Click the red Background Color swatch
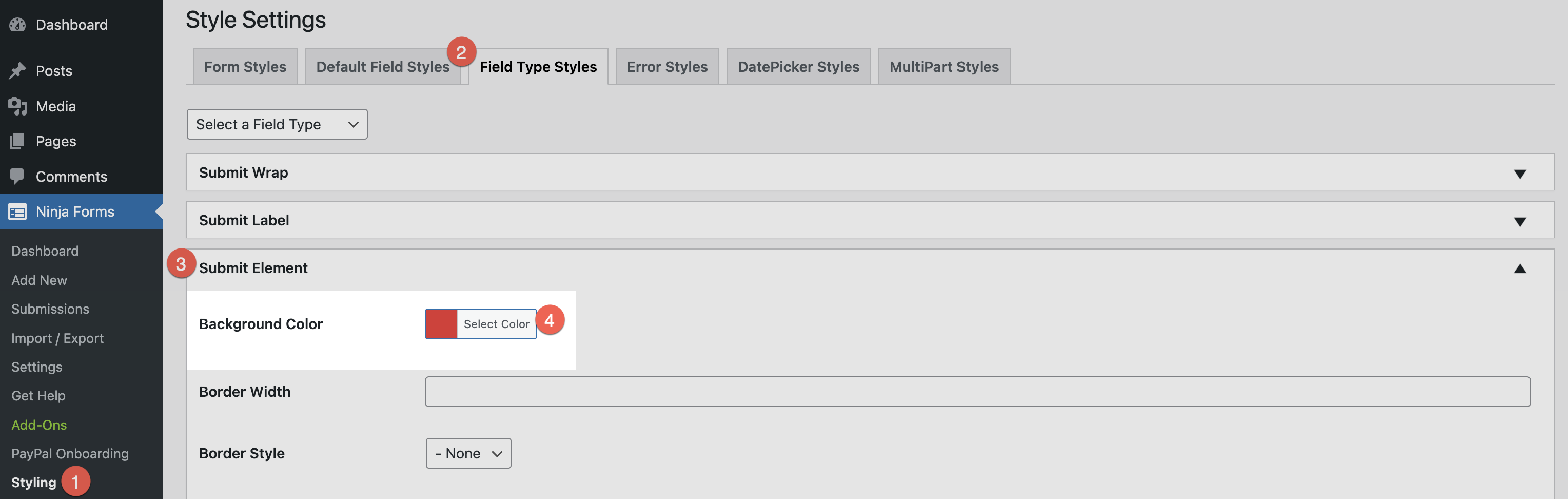 (441, 324)
